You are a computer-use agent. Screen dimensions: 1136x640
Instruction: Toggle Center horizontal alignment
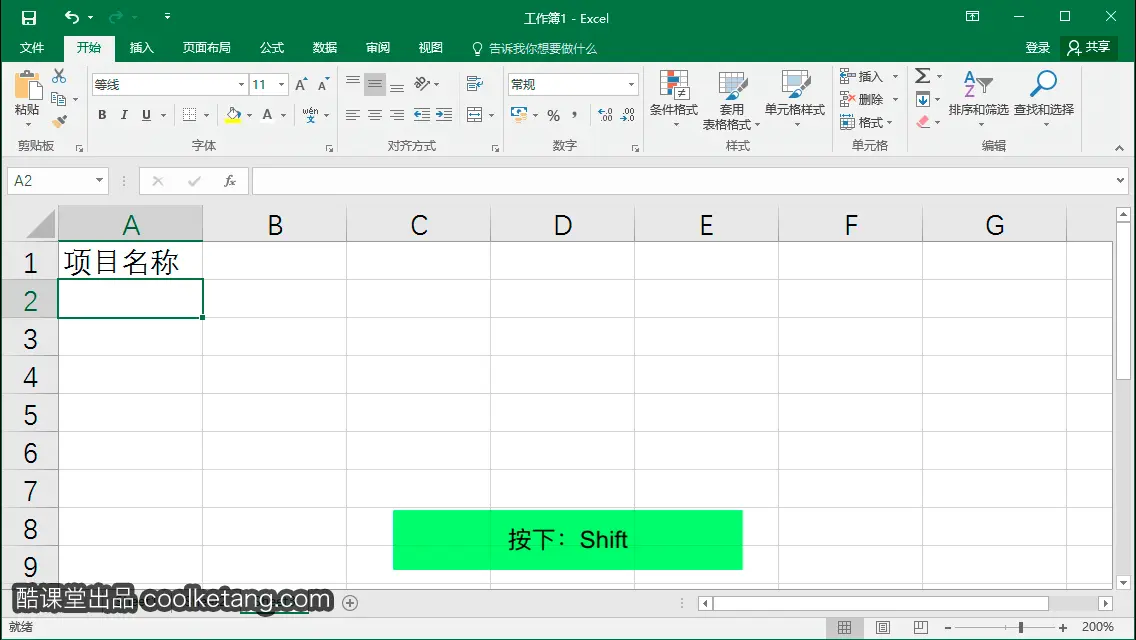[375, 115]
